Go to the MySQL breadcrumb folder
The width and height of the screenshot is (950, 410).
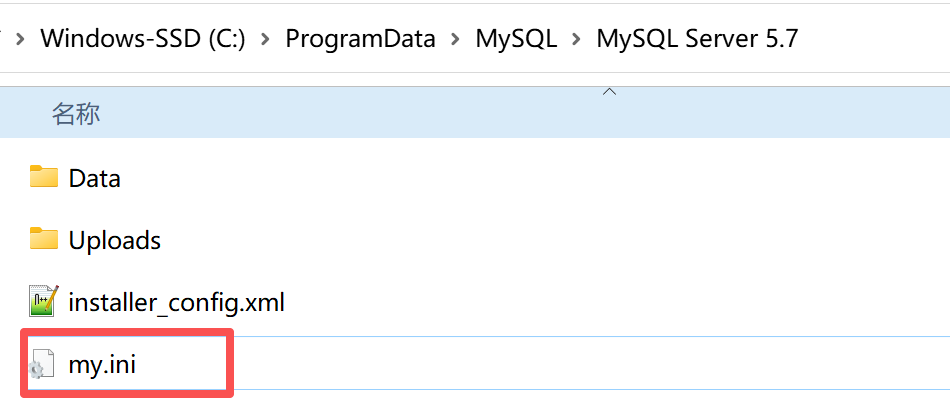[516, 40]
